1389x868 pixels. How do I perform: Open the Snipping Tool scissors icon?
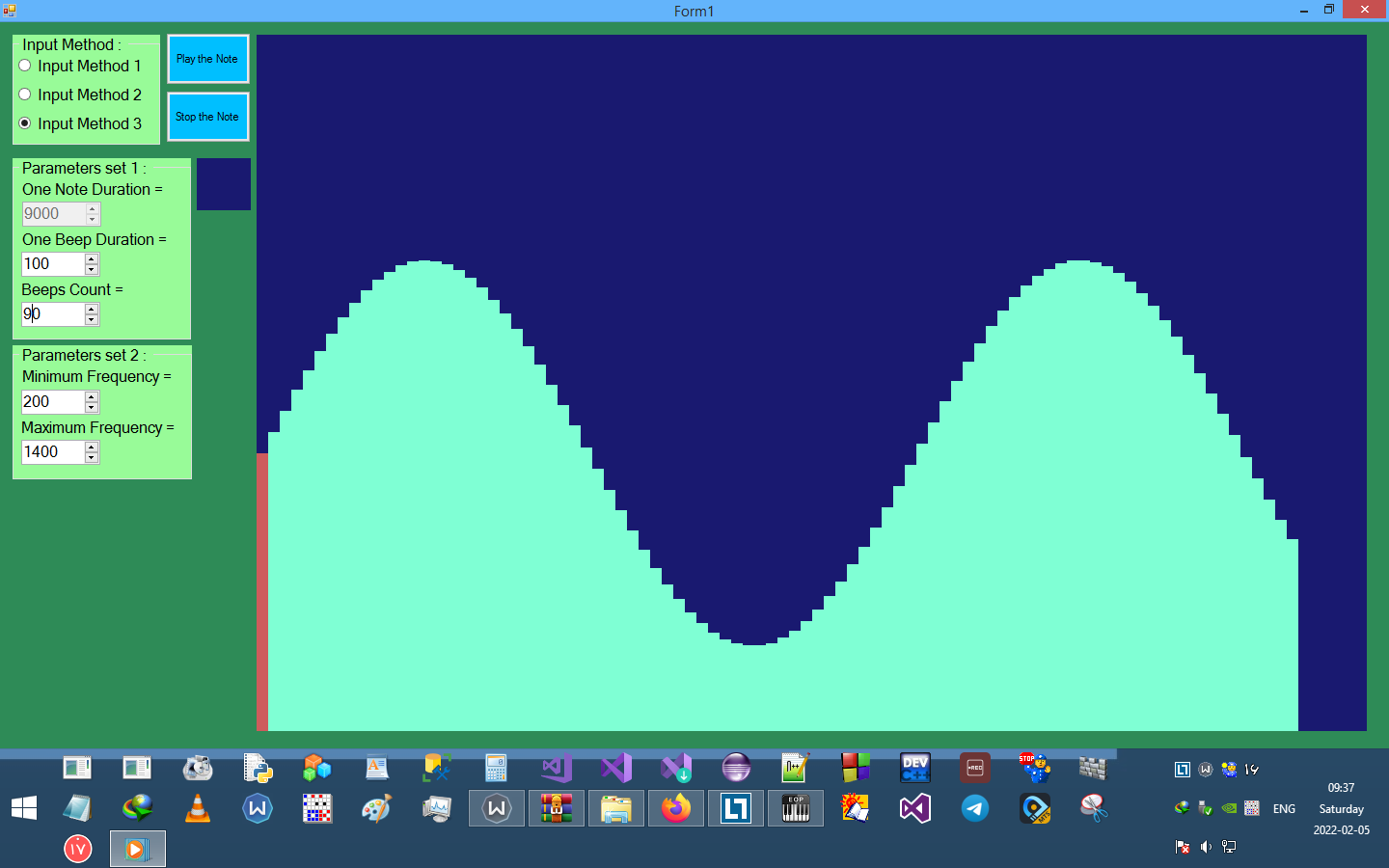pyautogui.click(x=1093, y=808)
